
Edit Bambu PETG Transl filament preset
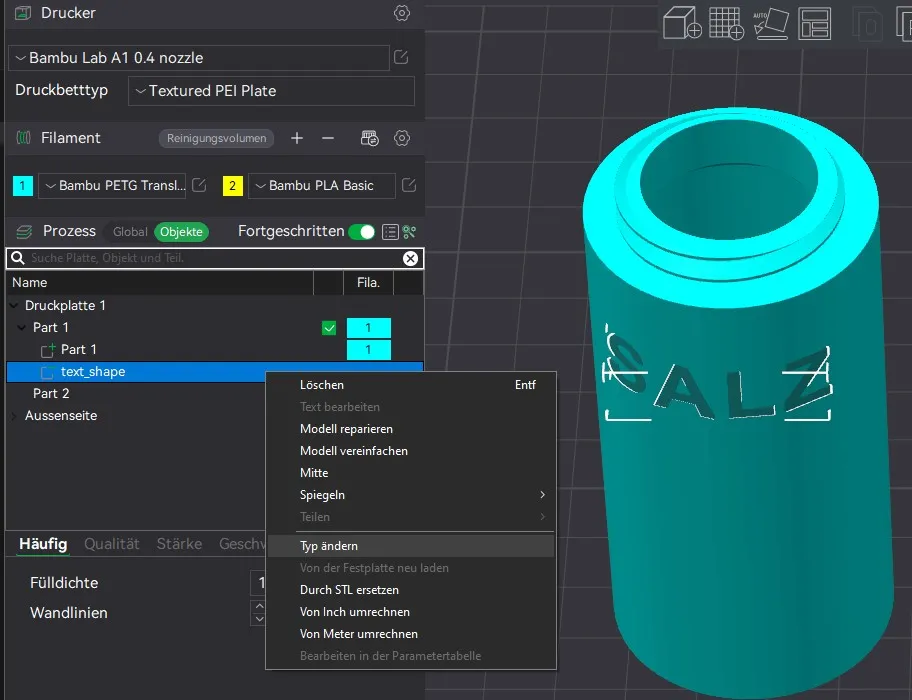[x=199, y=185]
